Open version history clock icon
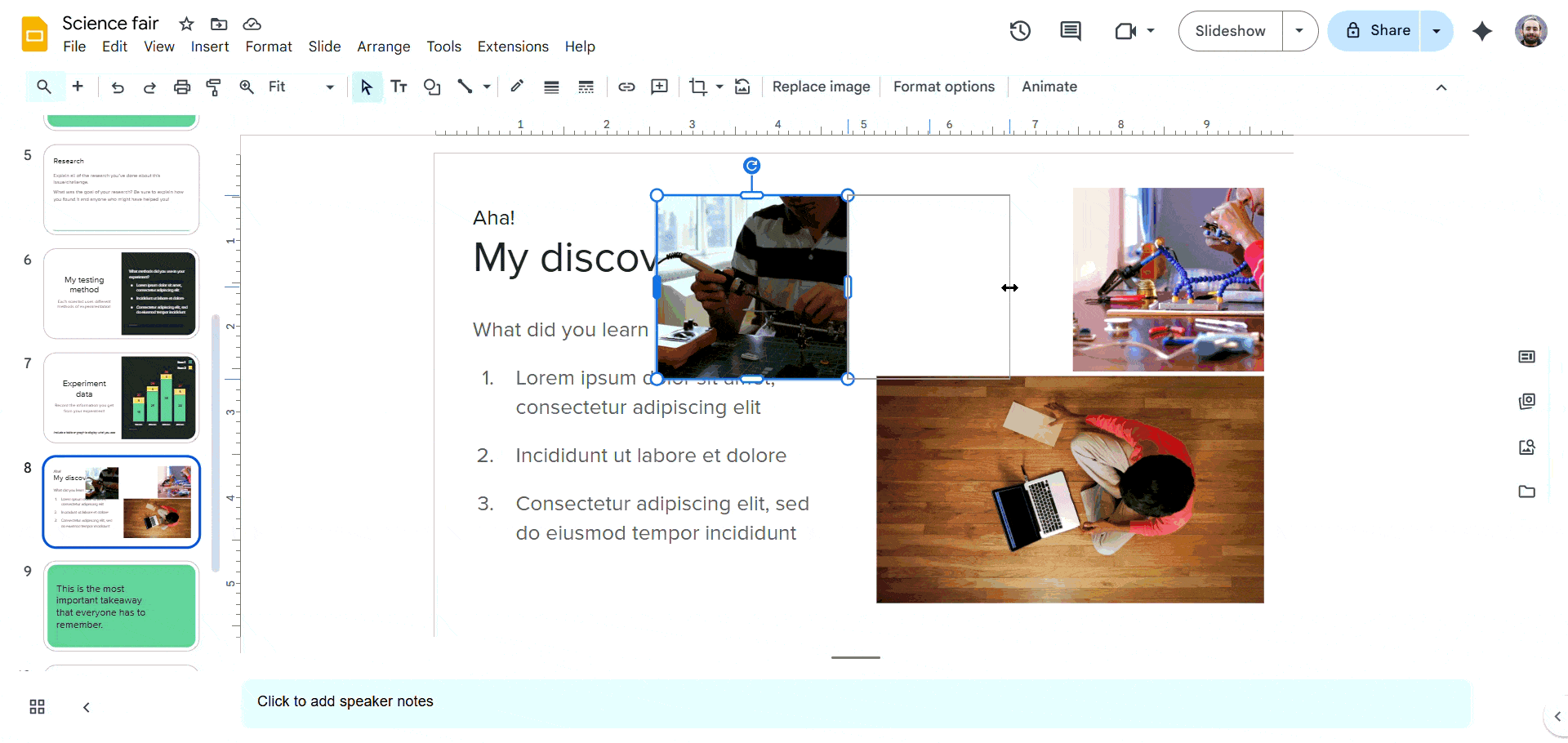This screenshot has height=743, width=1568. pyautogui.click(x=1020, y=31)
